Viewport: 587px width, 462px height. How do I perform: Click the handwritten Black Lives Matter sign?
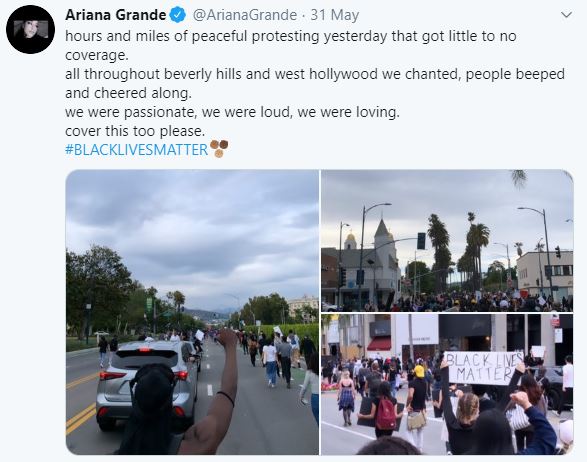tap(483, 368)
